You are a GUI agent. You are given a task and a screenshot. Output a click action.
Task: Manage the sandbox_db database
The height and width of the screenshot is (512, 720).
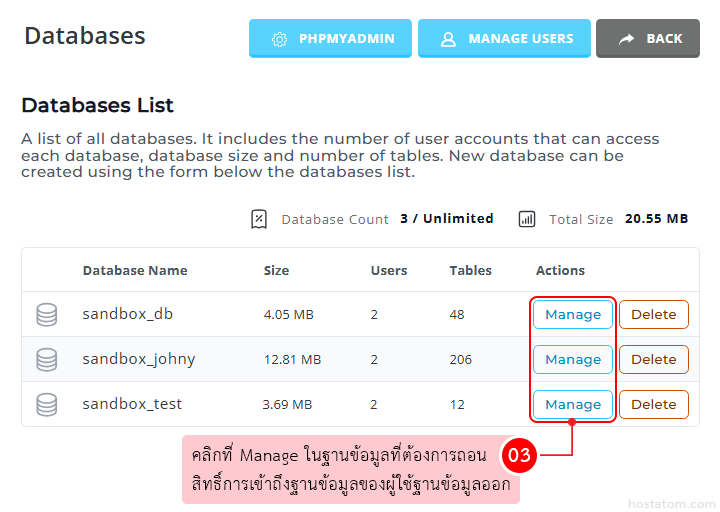tap(573, 314)
